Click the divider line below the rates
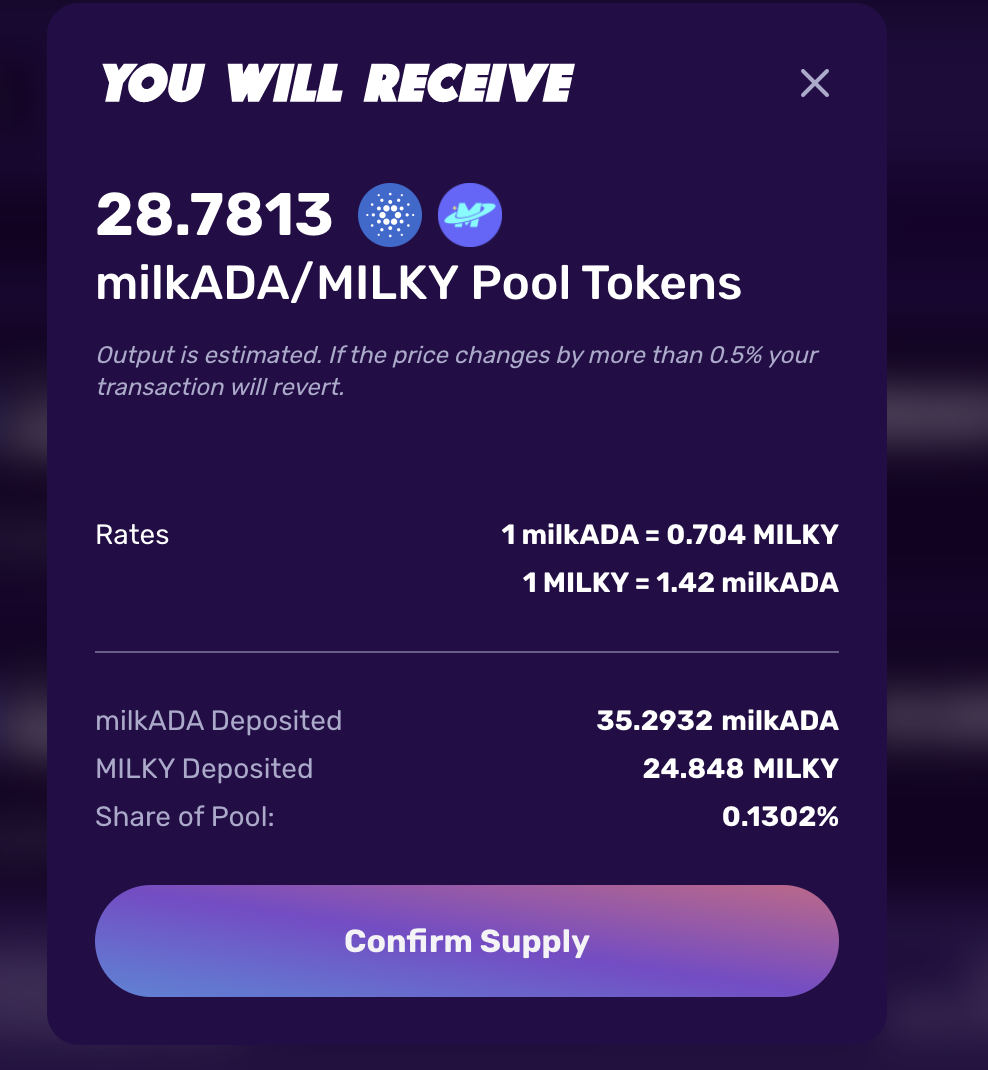Image resolution: width=988 pixels, height=1070 pixels. pos(467,652)
